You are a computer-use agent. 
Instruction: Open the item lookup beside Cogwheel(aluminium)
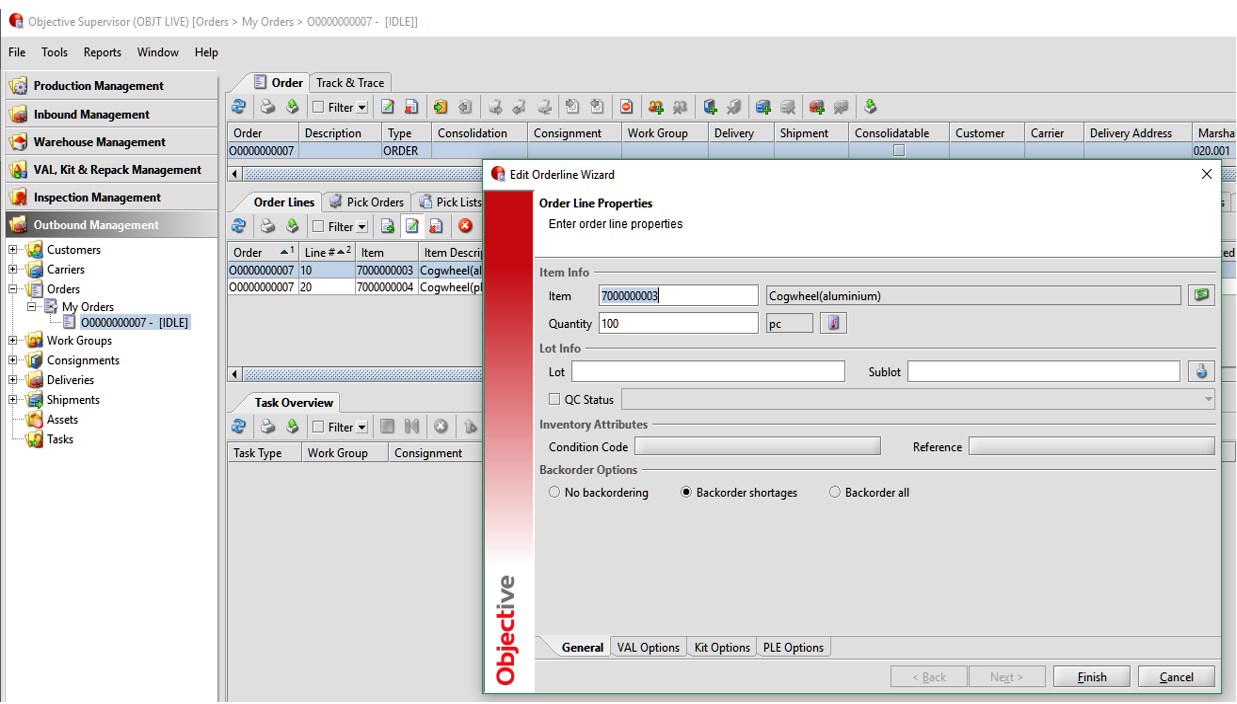(1201, 295)
